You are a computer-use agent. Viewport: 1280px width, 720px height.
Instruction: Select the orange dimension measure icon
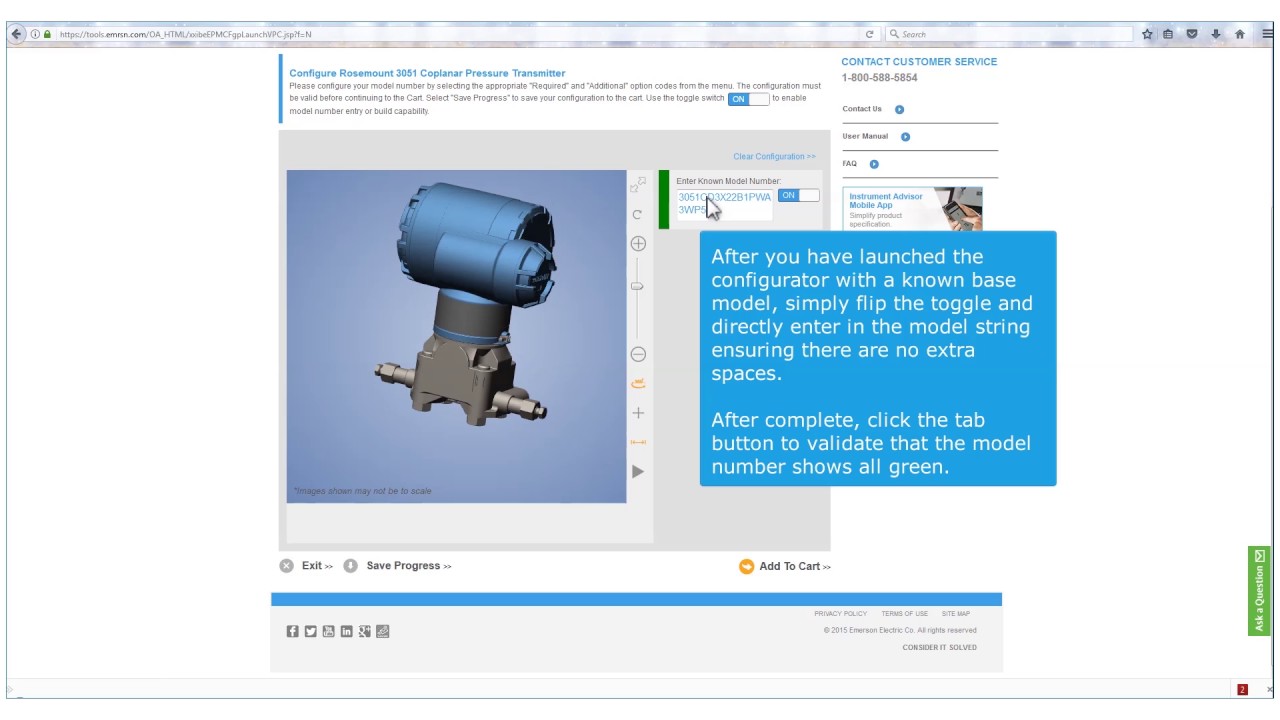[x=638, y=442]
